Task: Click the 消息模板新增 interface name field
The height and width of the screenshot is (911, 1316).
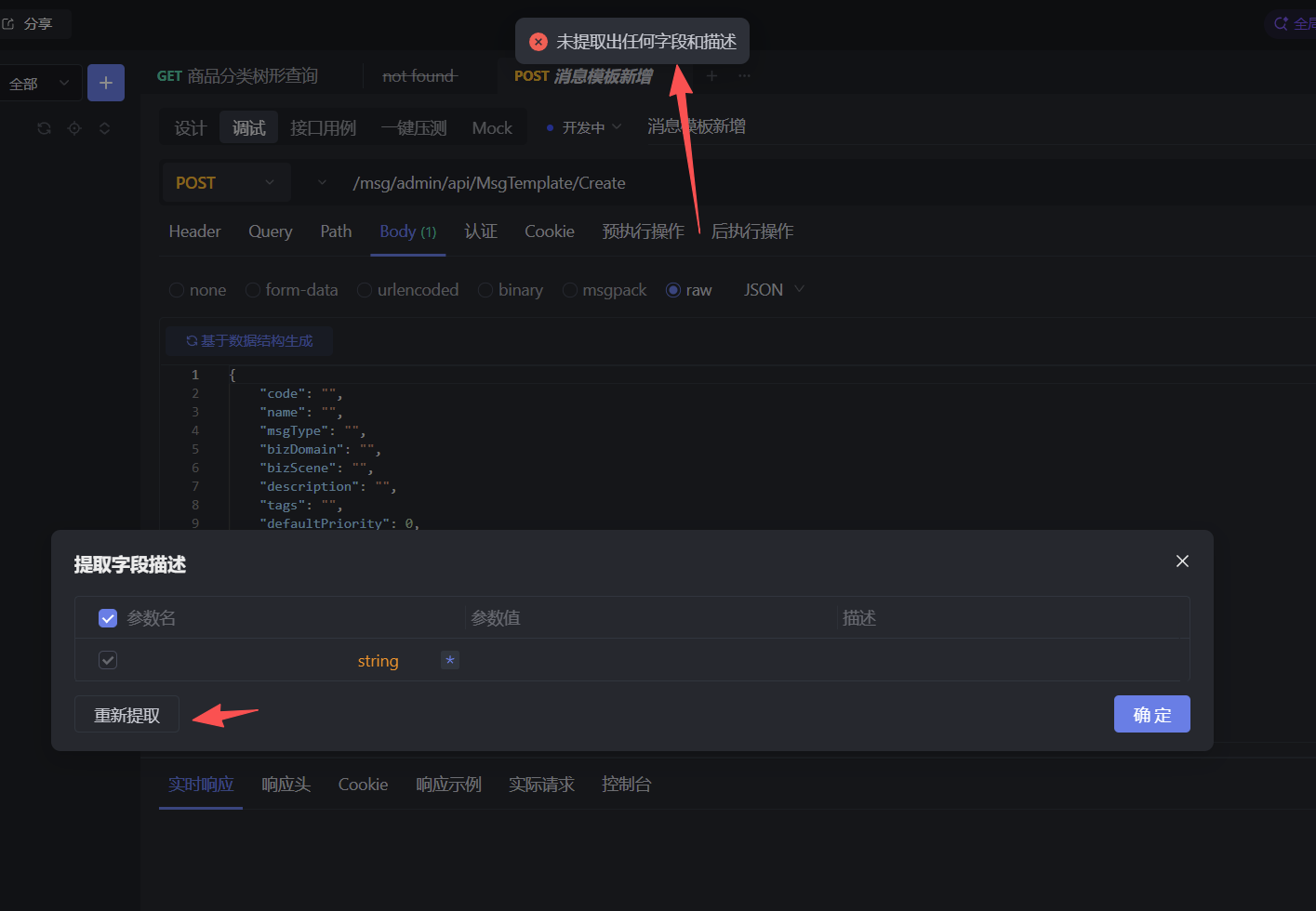Action: [x=697, y=126]
